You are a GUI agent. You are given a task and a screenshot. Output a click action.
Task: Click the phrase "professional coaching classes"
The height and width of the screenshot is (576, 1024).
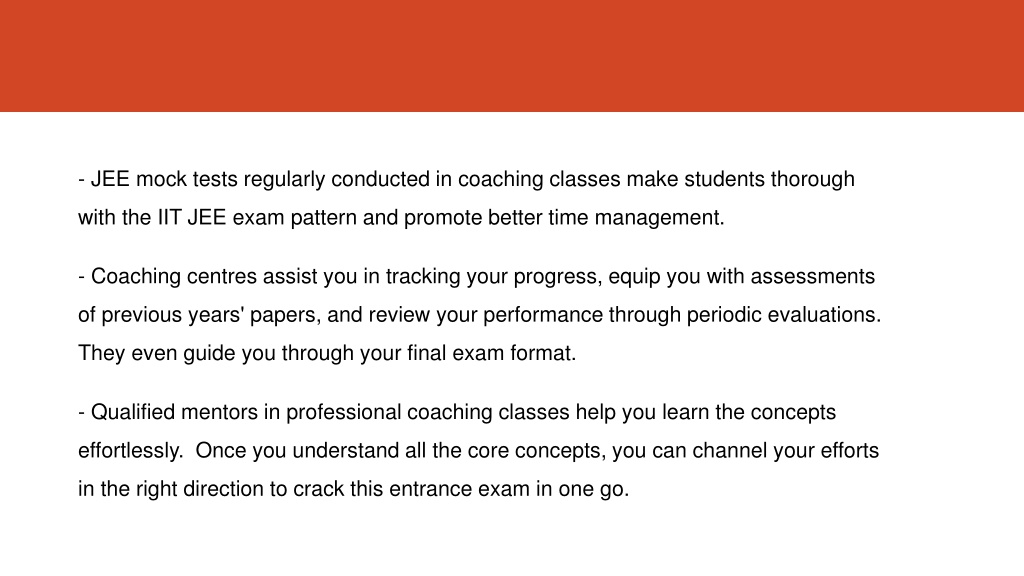click(428, 413)
